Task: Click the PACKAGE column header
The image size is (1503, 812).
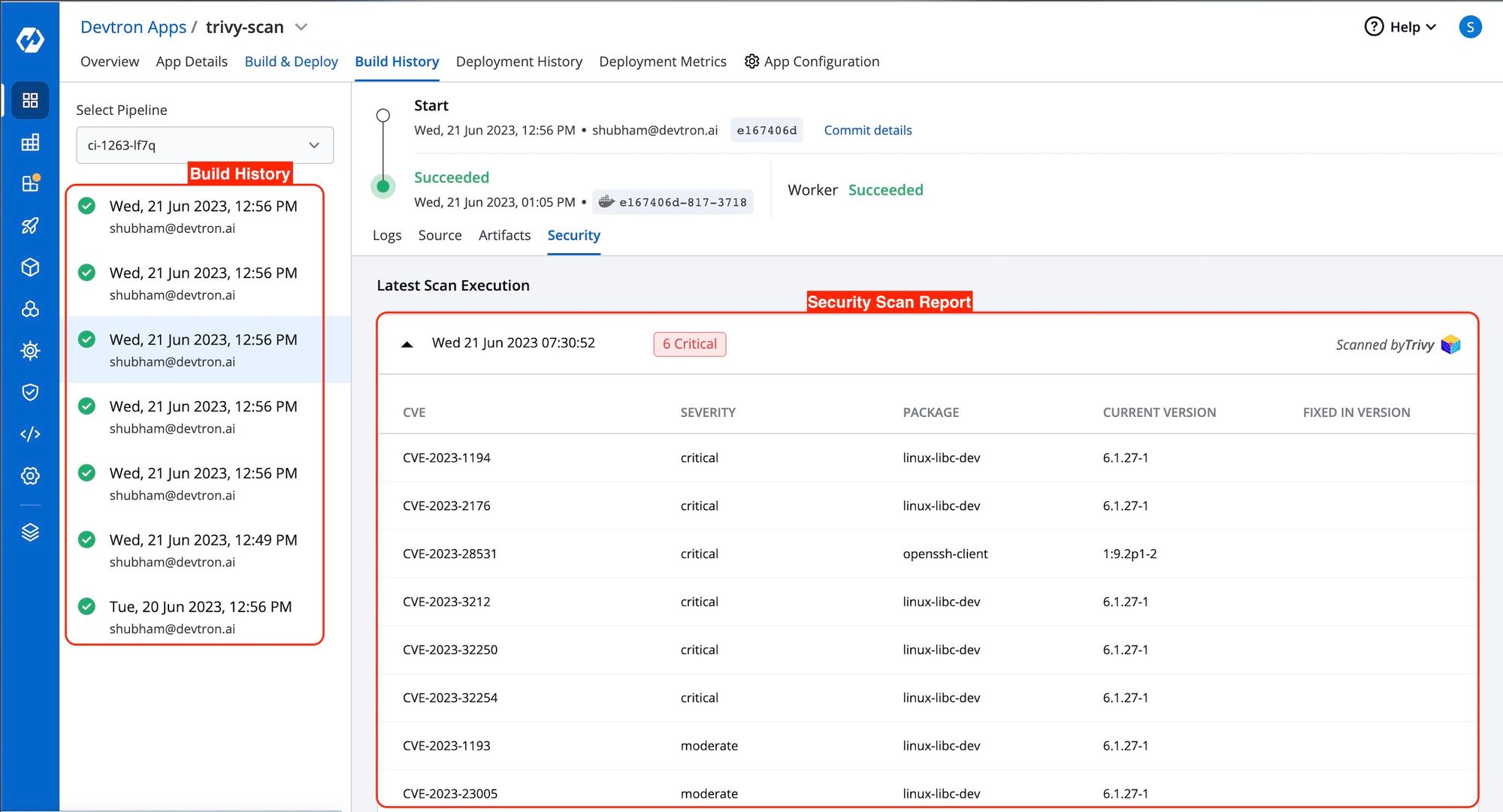Action: (931, 412)
